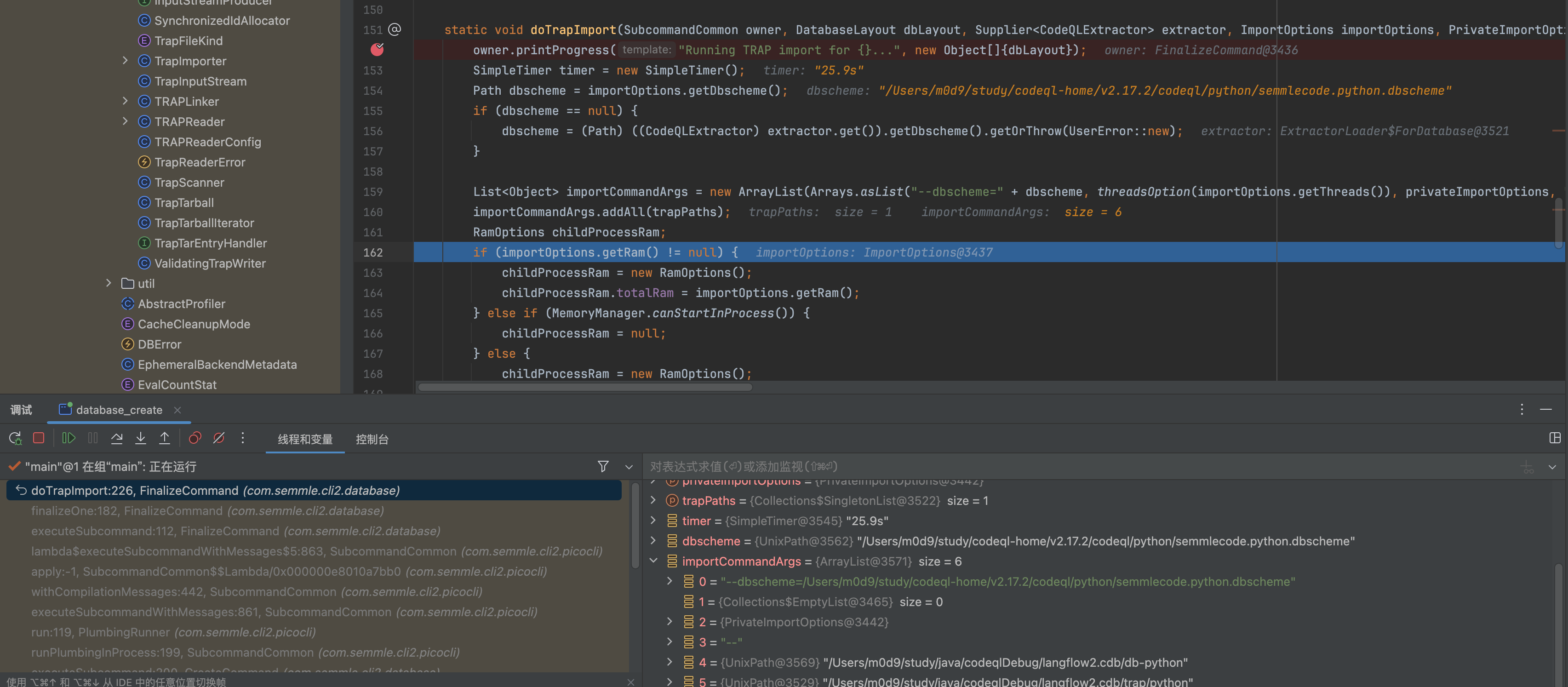Add expression to watches with plus icon
Viewport: 1568px width, 687px height.
tap(1527, 467)
